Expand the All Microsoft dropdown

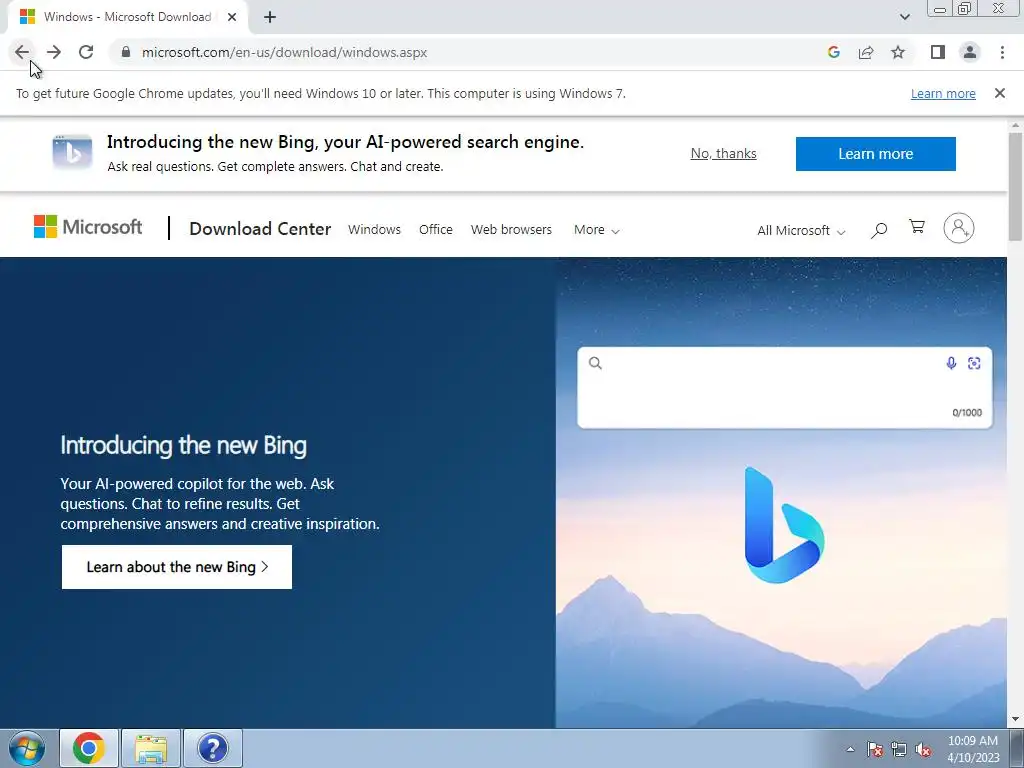point(801,231)
